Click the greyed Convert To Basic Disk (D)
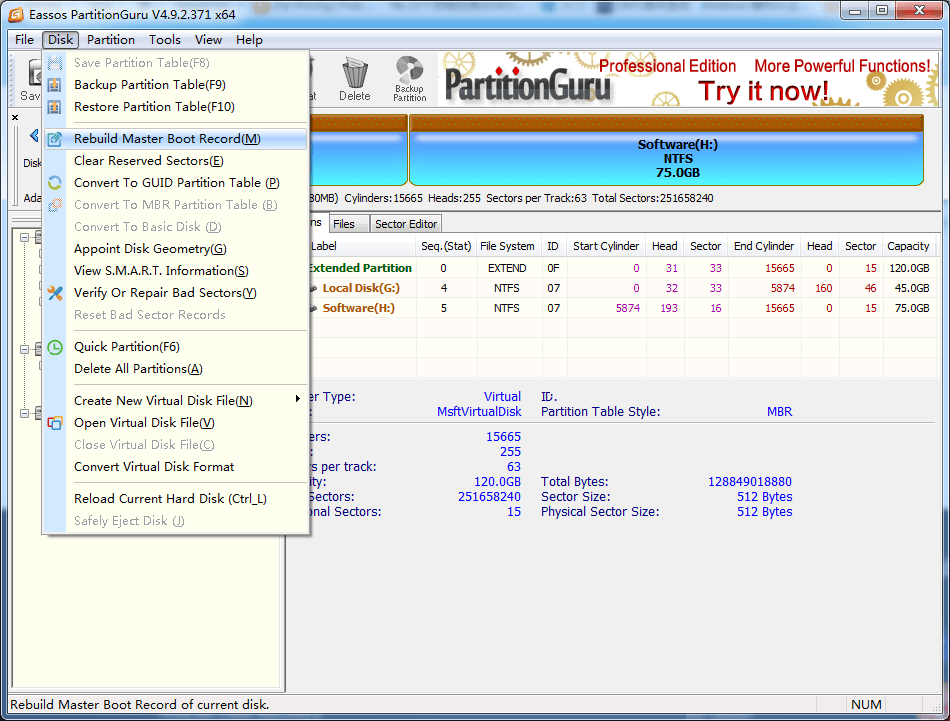 point(147,227)
